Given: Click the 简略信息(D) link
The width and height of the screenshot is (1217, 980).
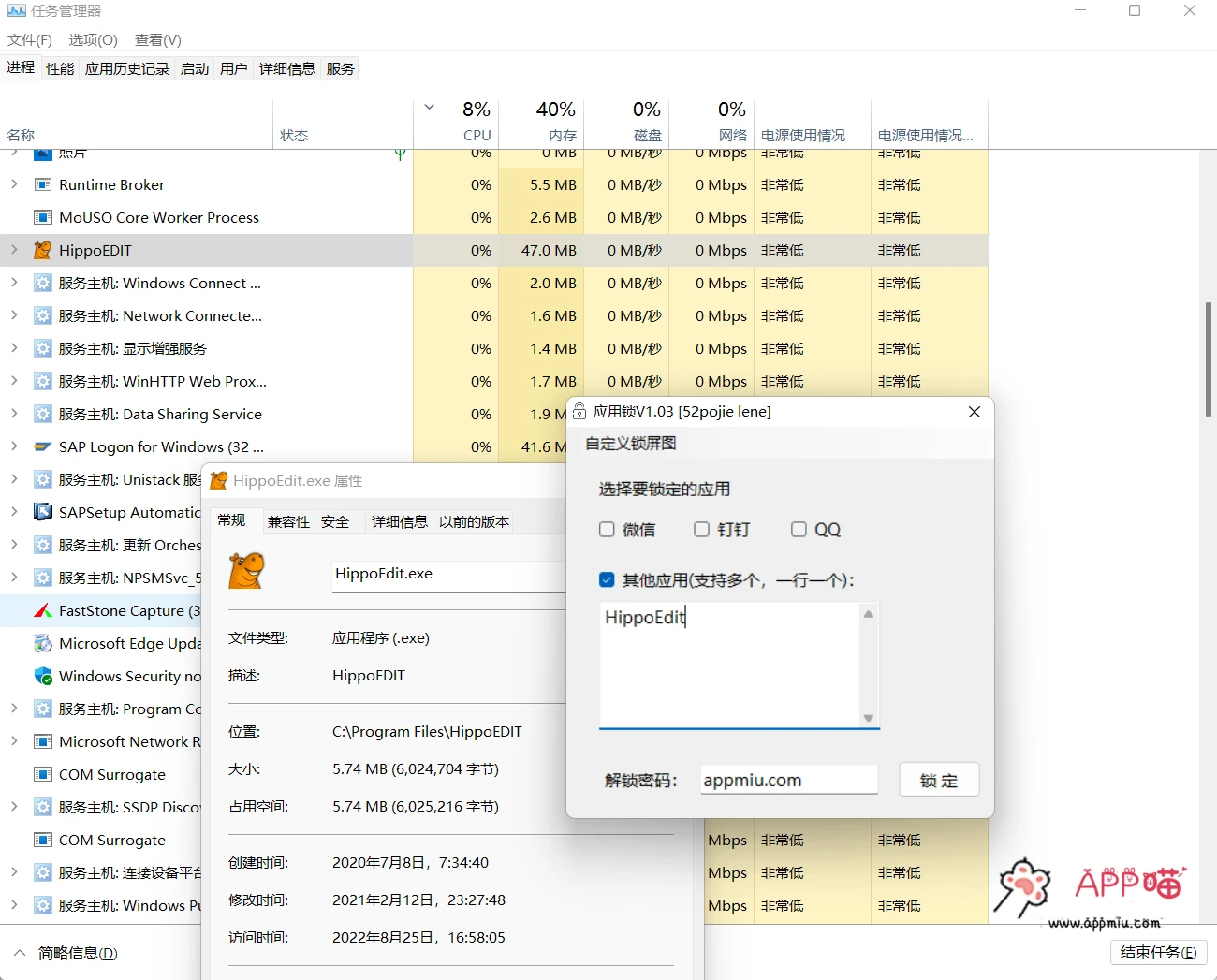Looking at the screenshot, I should pyautogui.click(x=78, y=953).
